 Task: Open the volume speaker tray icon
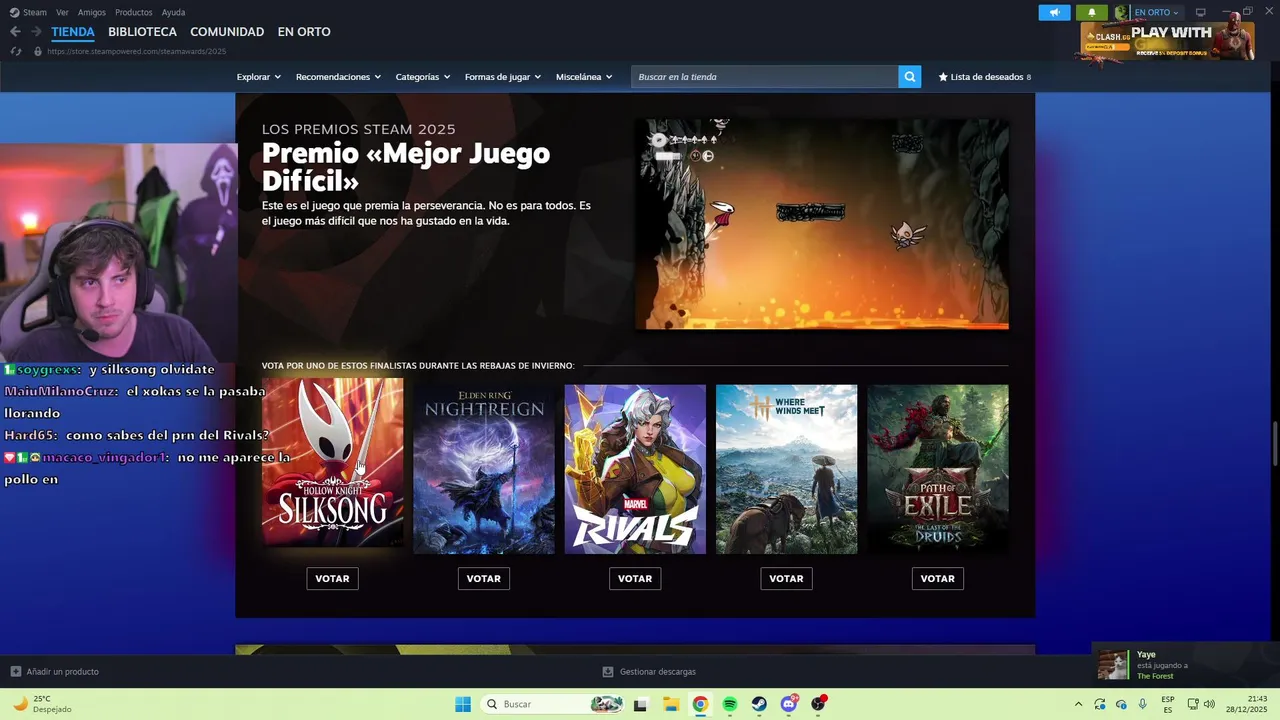click(x=1209, y=704)
